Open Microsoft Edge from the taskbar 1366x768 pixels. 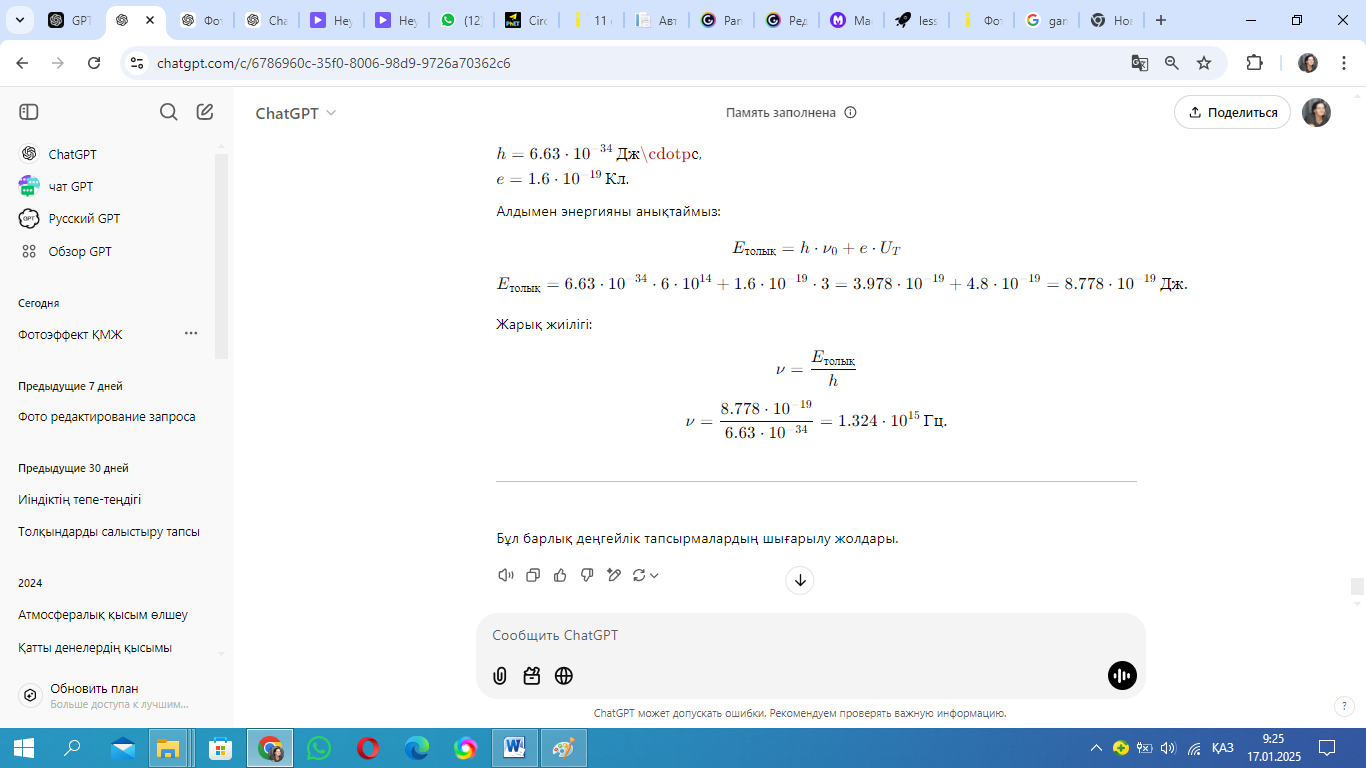pyautogui.click(x=417, y=748)
